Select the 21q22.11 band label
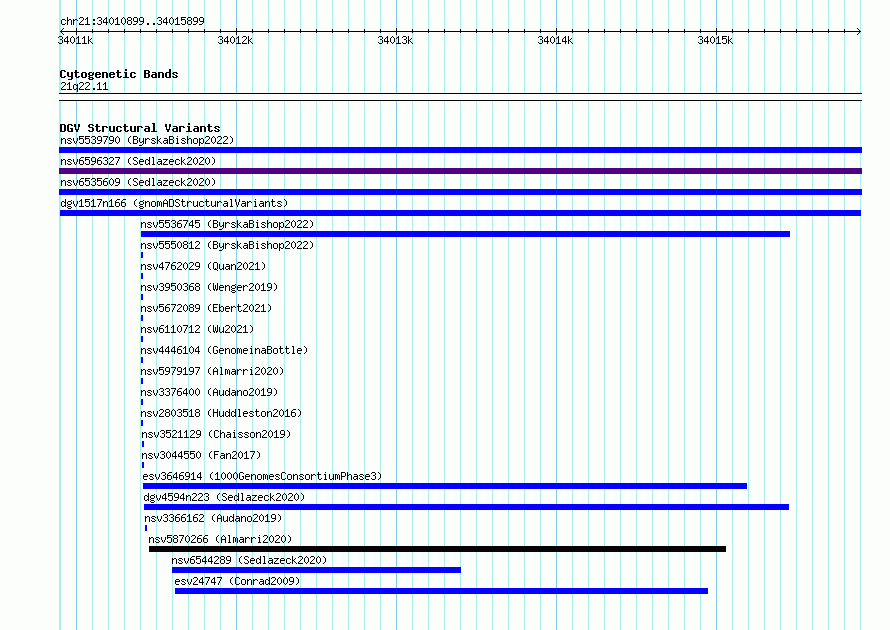This screenshot has height=630, width=890. [x=84, y=86]
